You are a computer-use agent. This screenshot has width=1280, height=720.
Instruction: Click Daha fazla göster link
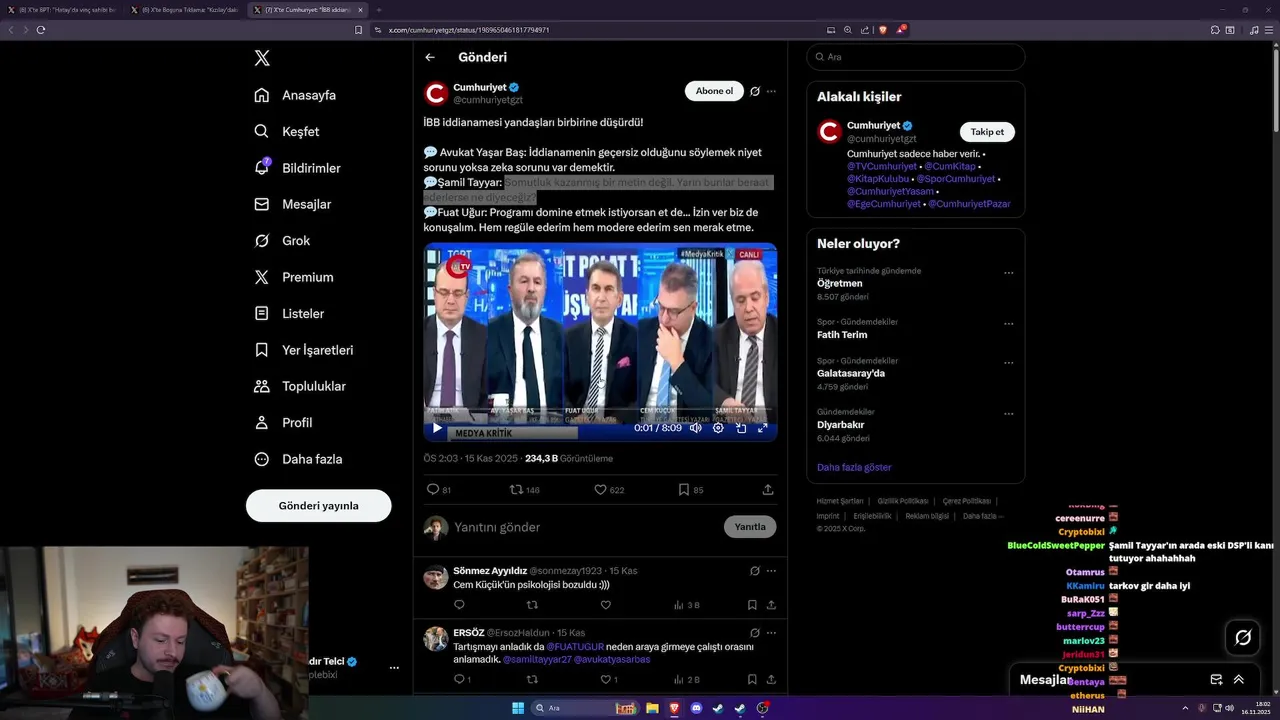click(854, 467)
